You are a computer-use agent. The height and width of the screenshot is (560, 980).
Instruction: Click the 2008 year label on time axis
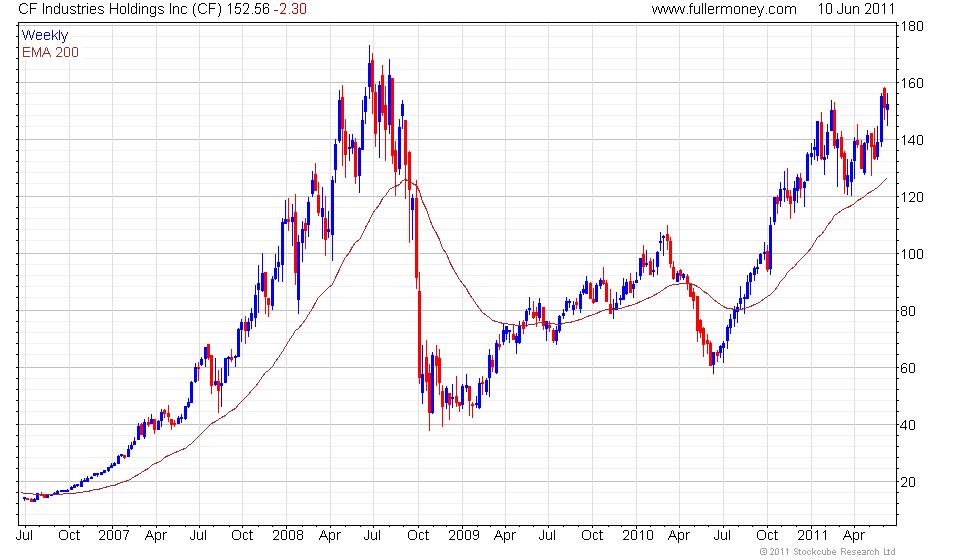point(288,535)
